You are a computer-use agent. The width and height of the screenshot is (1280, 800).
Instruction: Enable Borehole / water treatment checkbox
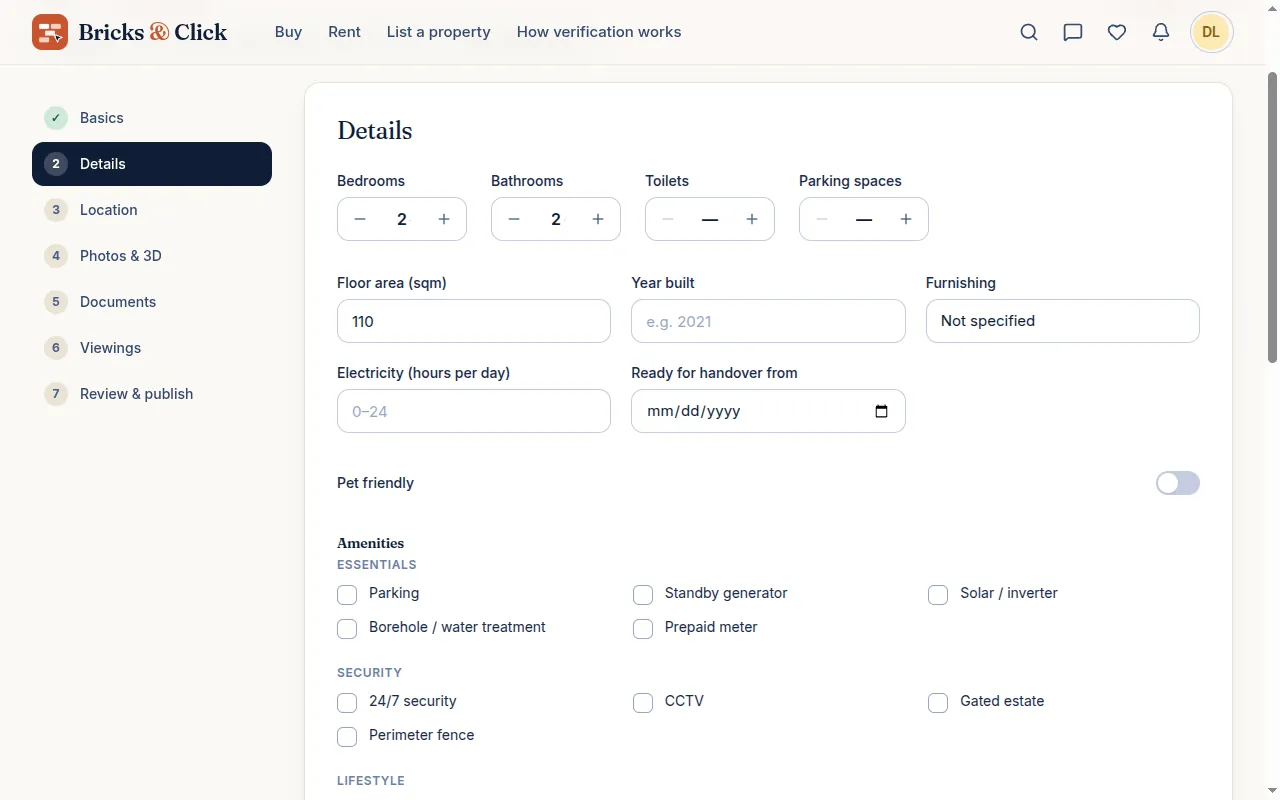pyautogui.click(x=347, y=629)
